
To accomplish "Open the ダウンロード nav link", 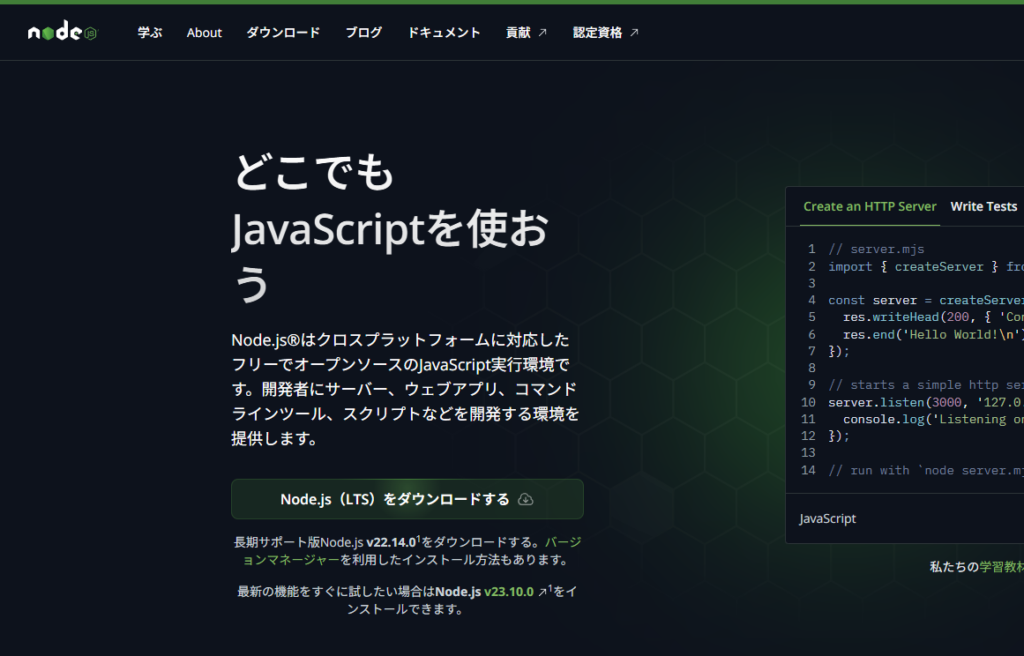I will [283, 33].
